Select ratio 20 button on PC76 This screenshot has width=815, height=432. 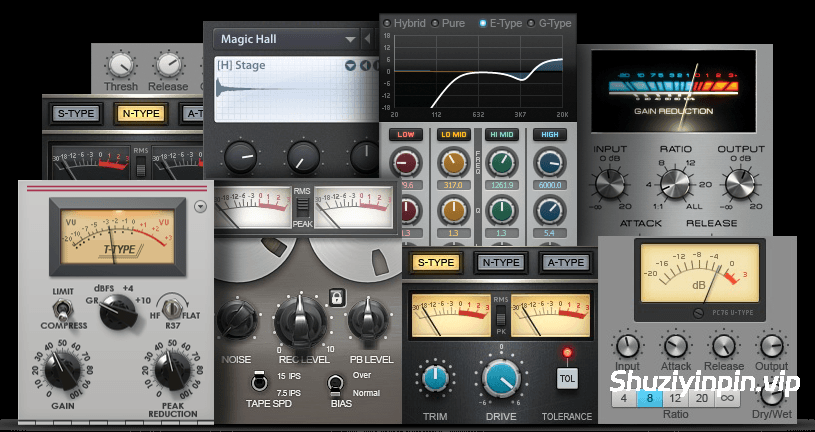point(702,399)
